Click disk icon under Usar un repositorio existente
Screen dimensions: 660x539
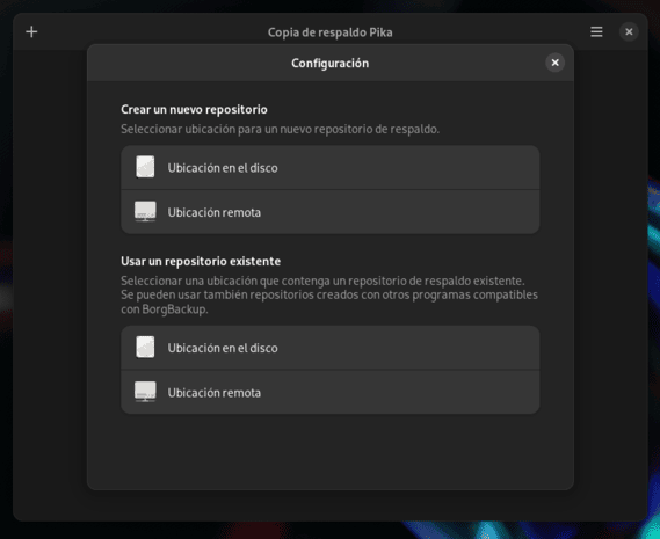(x=145, y=347)
